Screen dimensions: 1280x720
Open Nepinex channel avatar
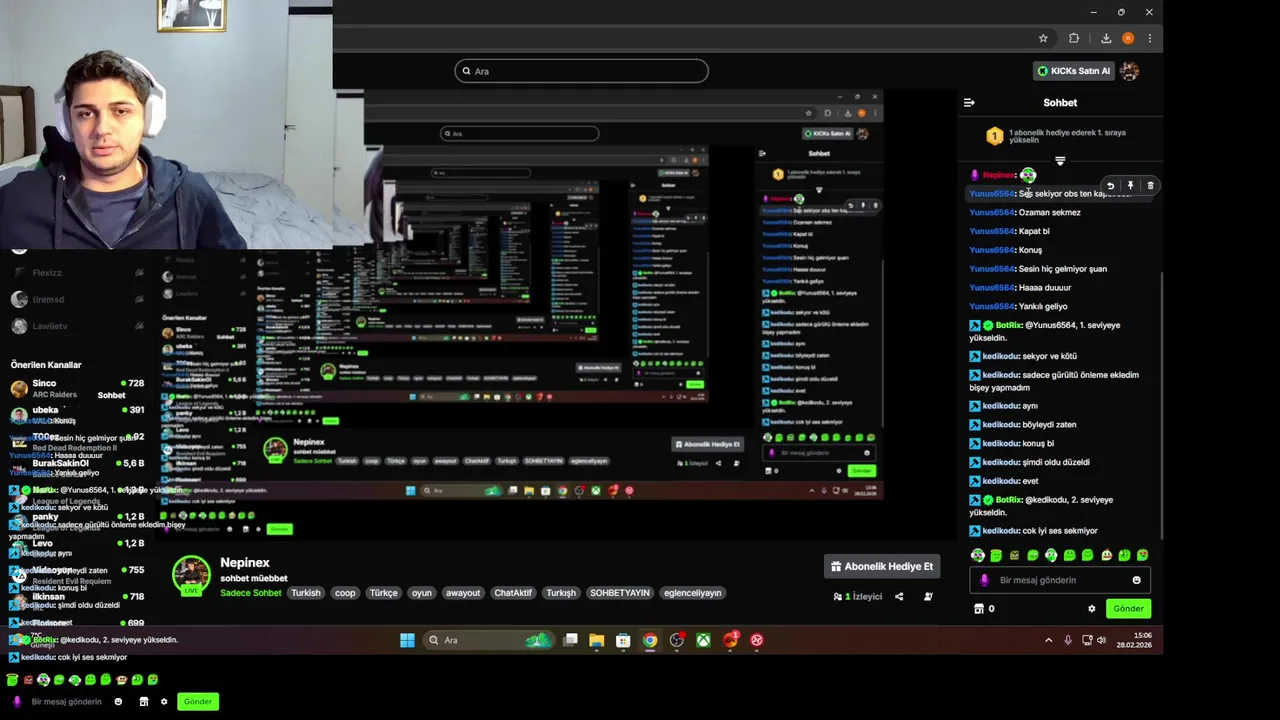pos(191,574)
